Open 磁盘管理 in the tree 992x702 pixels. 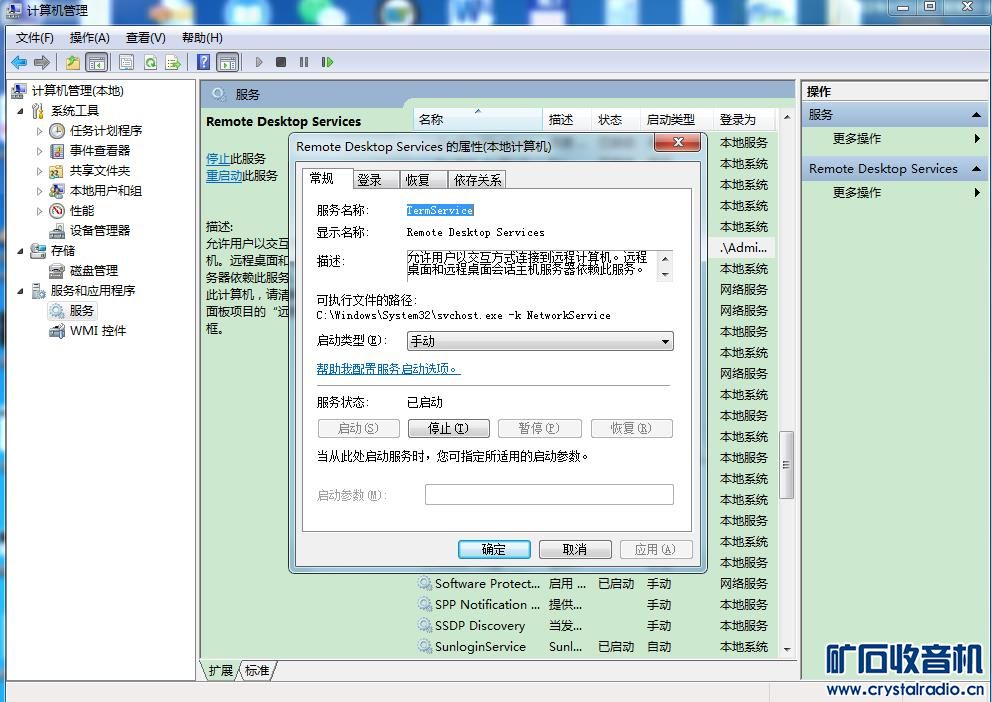(x=94, y=271)
